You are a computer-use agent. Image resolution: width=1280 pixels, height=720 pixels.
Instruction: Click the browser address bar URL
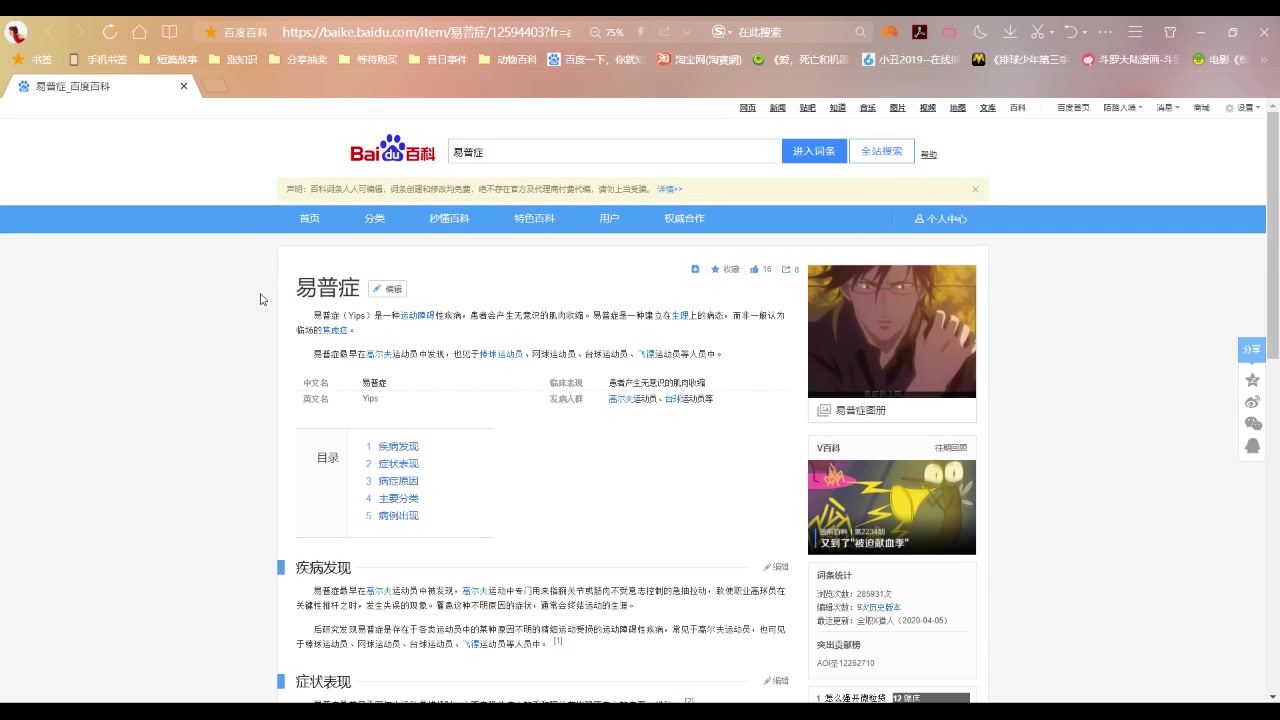(x=427, y=32)
